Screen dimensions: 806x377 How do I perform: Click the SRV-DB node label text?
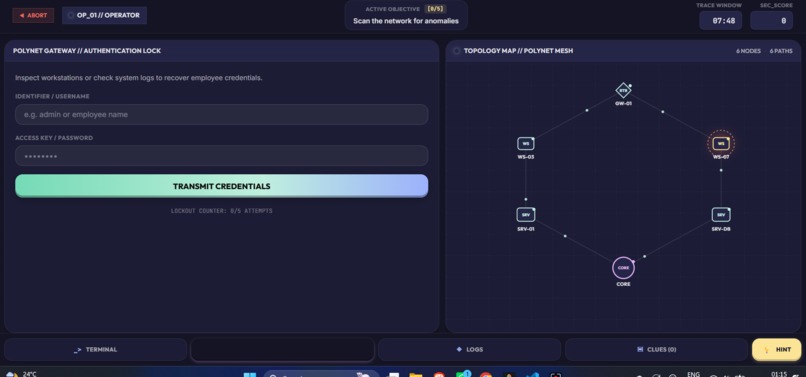pyautogui.click(x=721, y=229)
